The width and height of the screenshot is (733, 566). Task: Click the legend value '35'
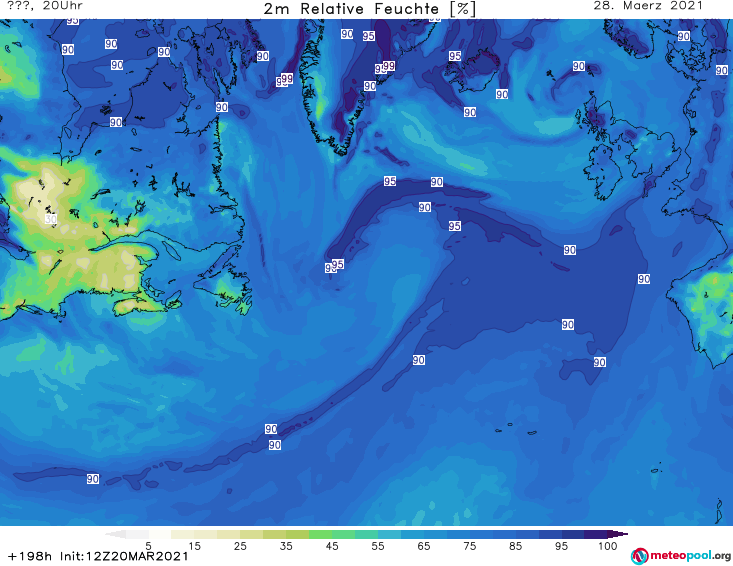click(286, 546)
